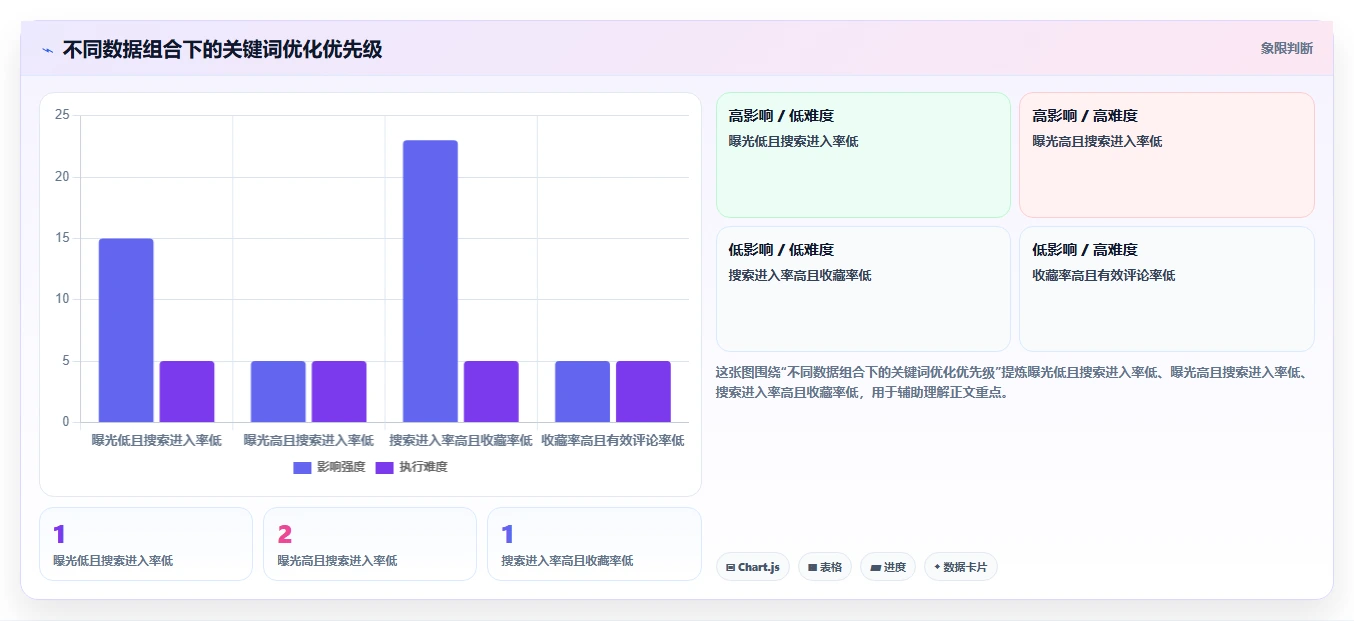
Task: Click the purple bar for 曝光高且搜索进入率低
Action: (x=339, y=391)
